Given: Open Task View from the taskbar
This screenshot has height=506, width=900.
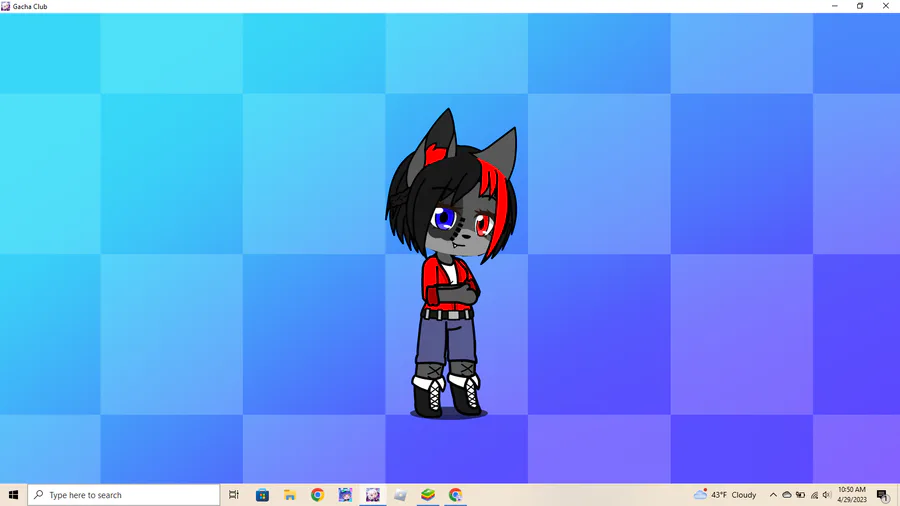Looking at the screenshot, I should [x=234, y=495].
